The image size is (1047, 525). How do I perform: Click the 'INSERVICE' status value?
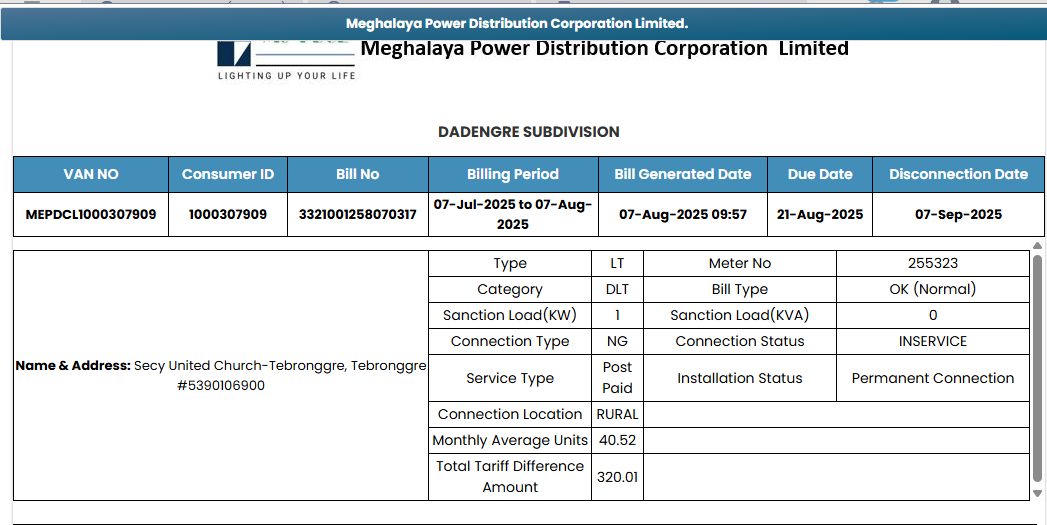(x=933, y=341)
